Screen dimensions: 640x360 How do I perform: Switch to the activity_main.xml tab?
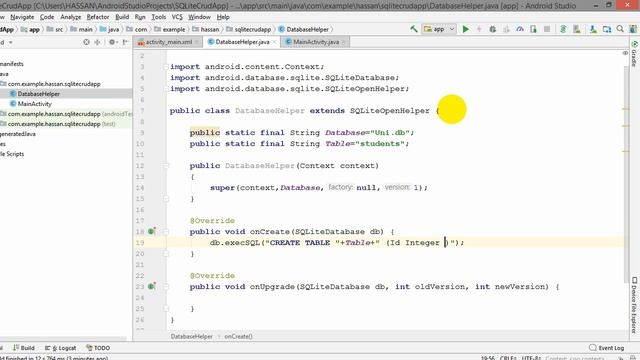pos(168,42)
